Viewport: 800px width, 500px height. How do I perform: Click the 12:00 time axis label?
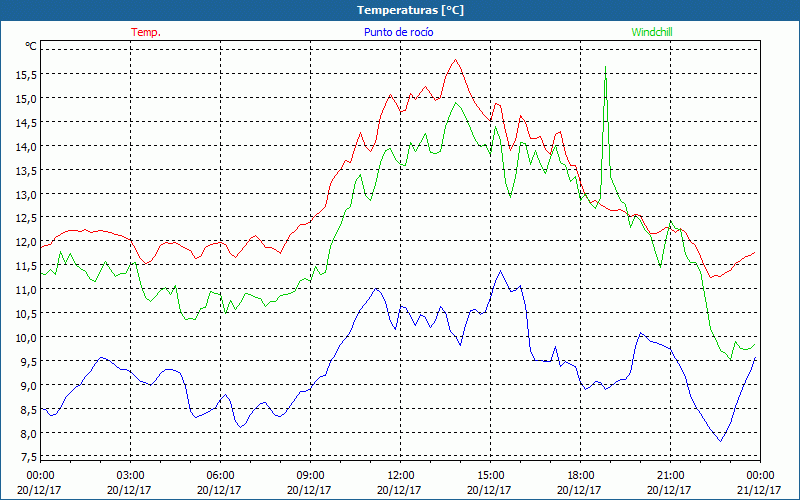401,476
